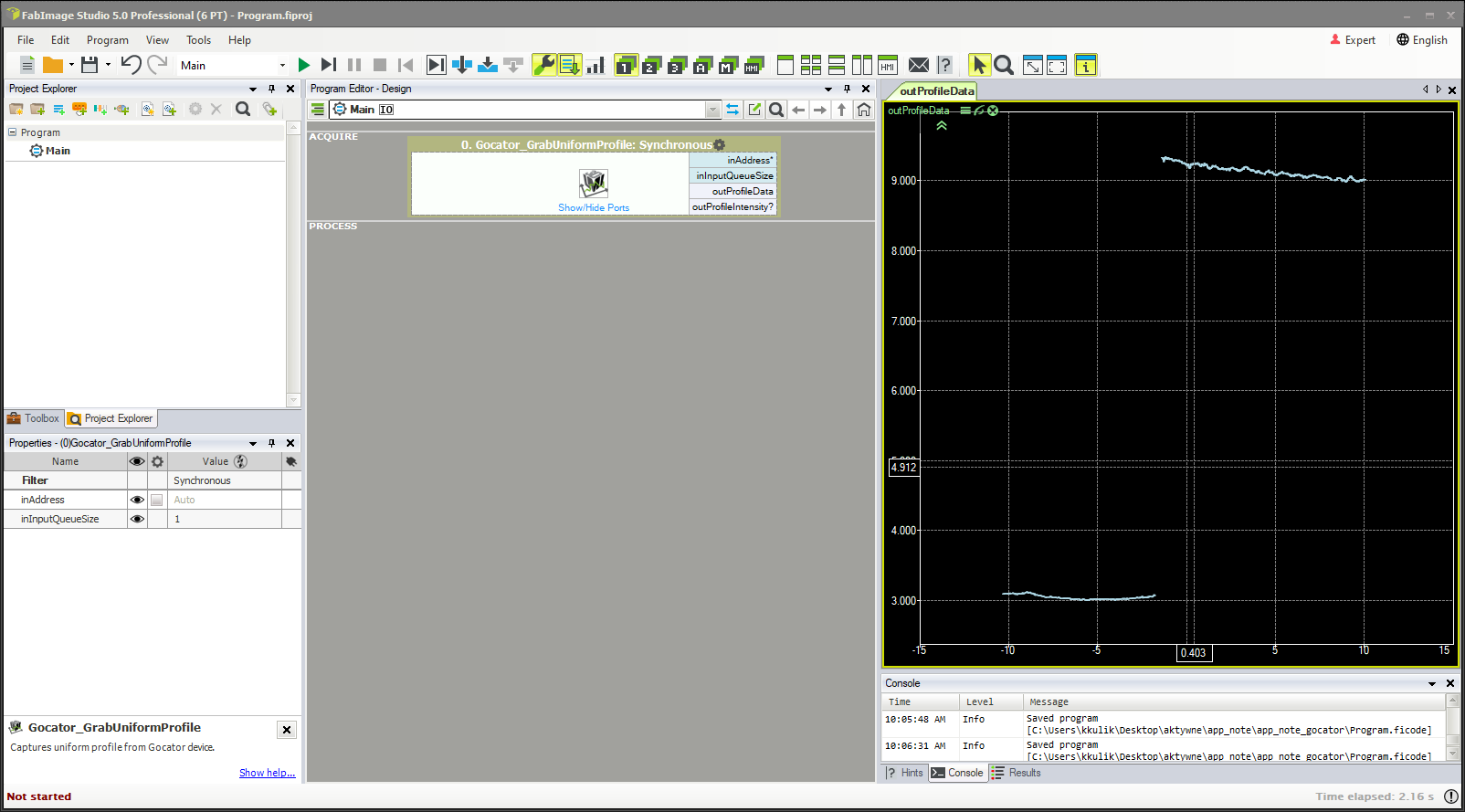Collapse the Program tree node
1465x812 pixels.
coord(13,132)
